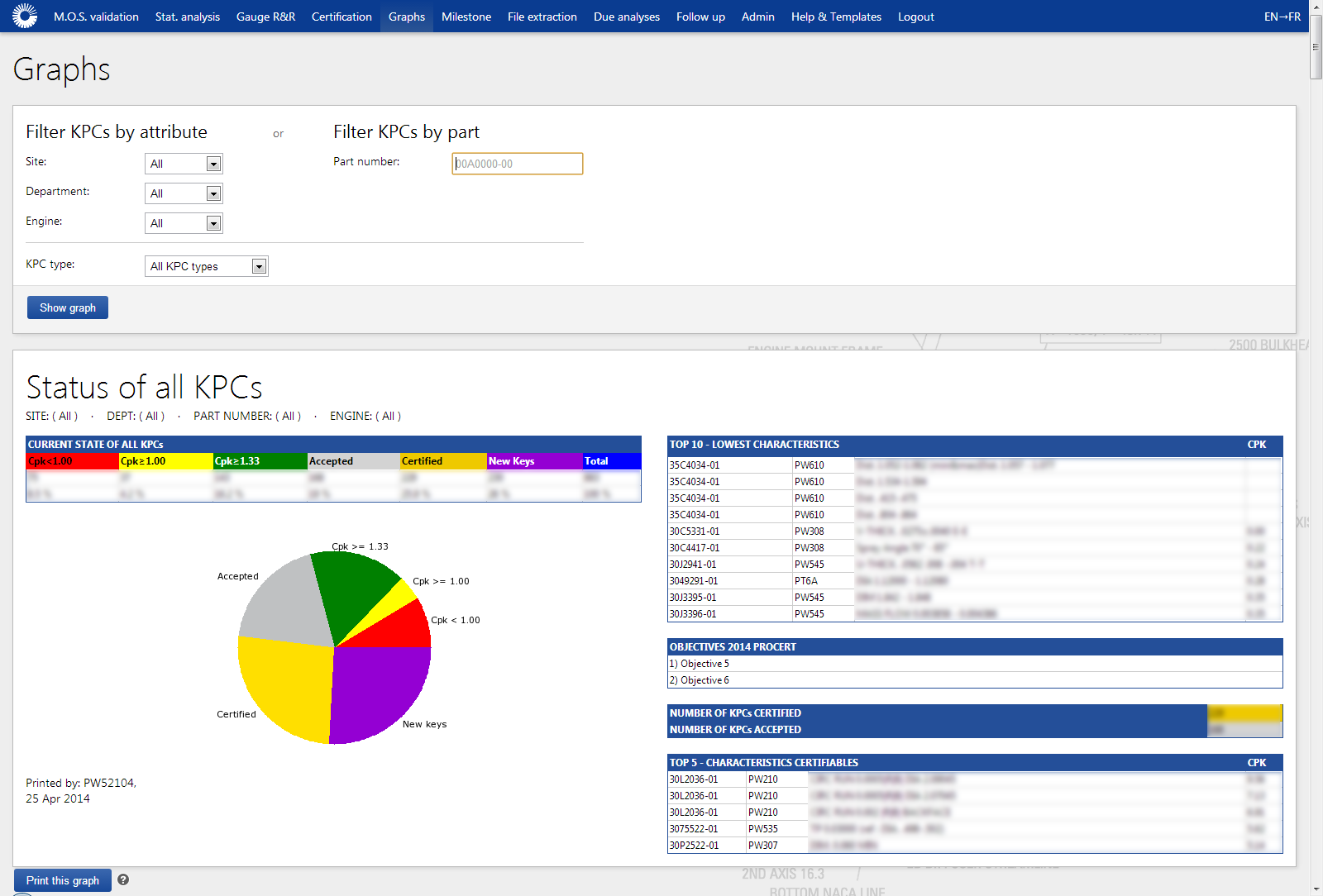Open the Certification menu item
Viewport: 1323px width, 896px height.
tap(341, 17)
